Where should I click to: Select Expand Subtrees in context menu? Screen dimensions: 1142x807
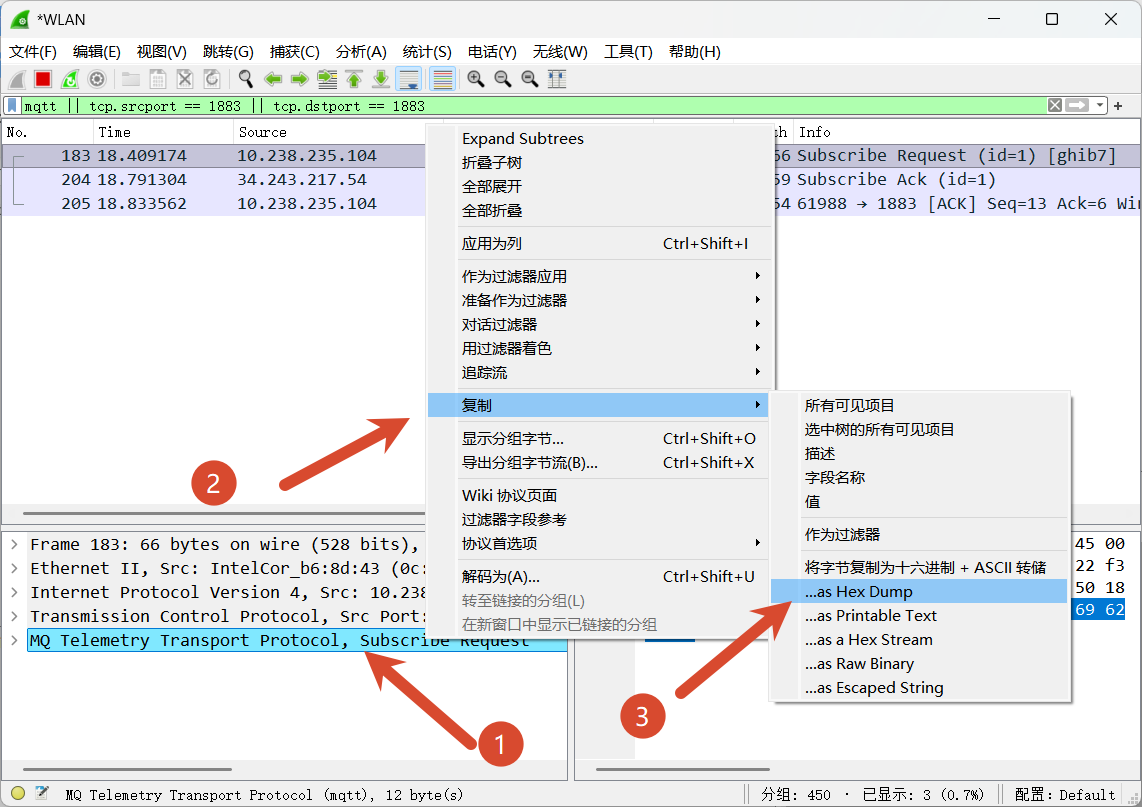tap(599, 138)
